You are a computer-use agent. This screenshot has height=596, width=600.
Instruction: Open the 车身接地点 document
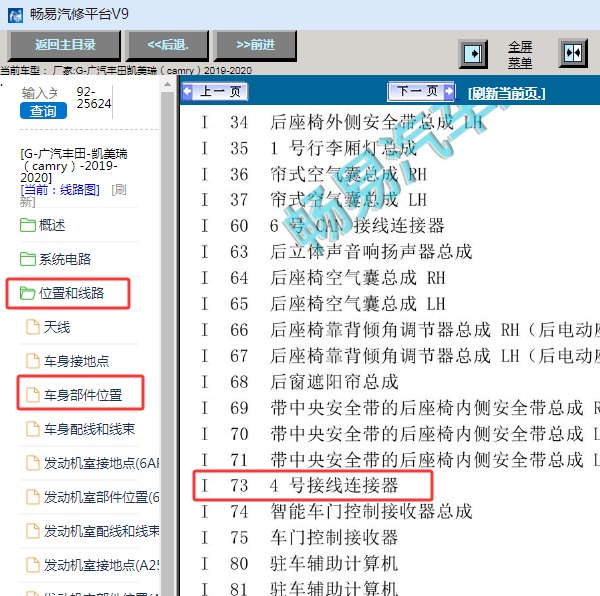click(x=77, y=361)
